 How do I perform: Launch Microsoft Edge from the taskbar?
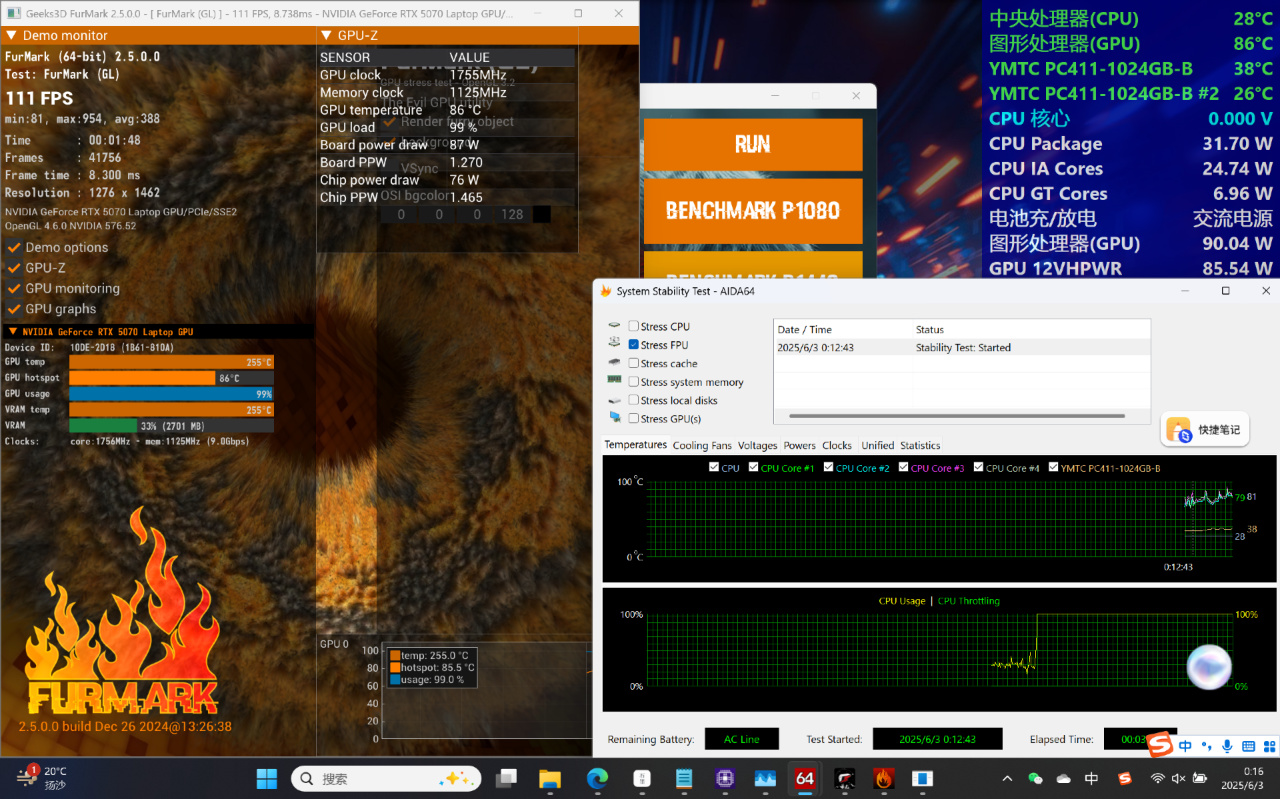(597, 778)
